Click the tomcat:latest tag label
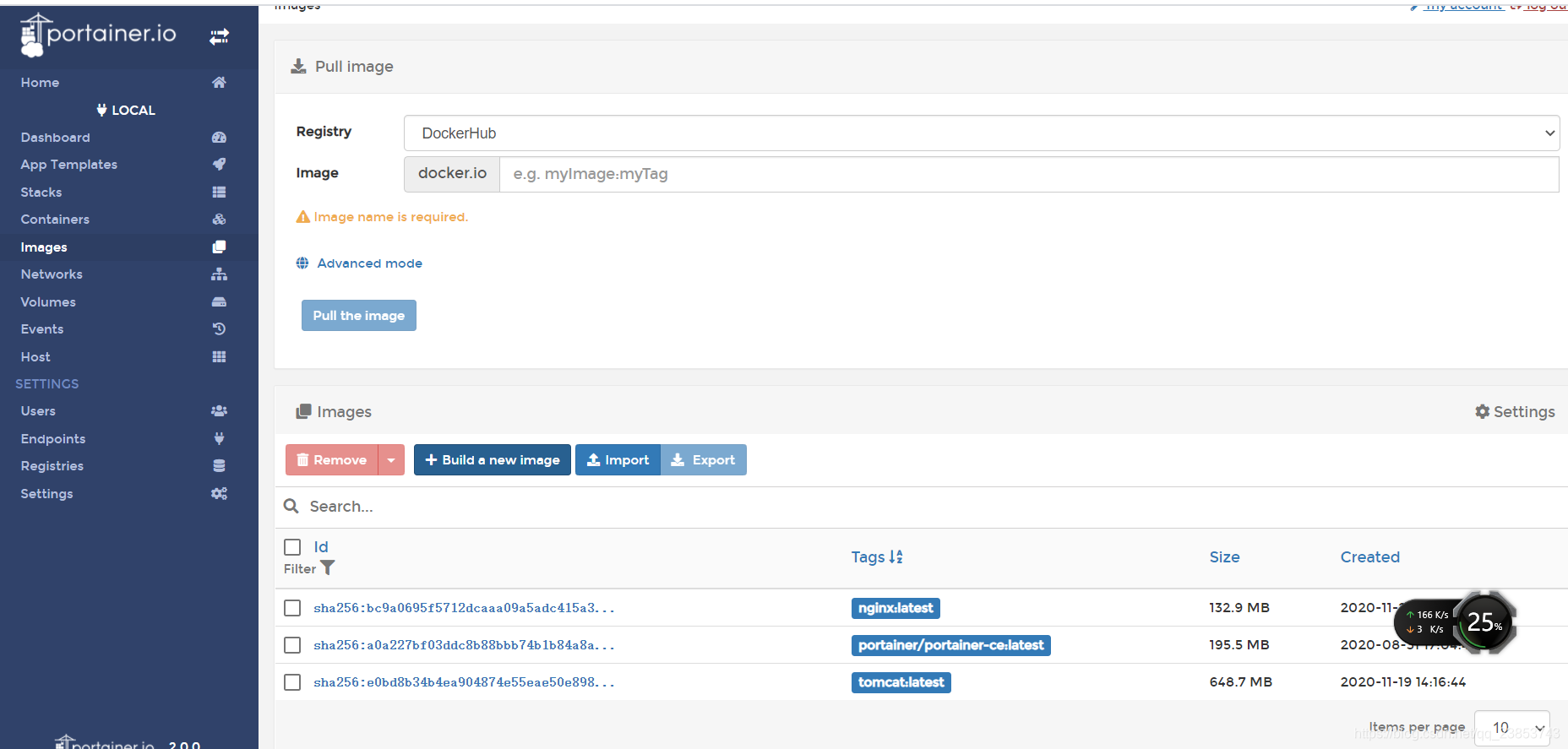The width and height of the screenshot is (1568, 749). 901,682
